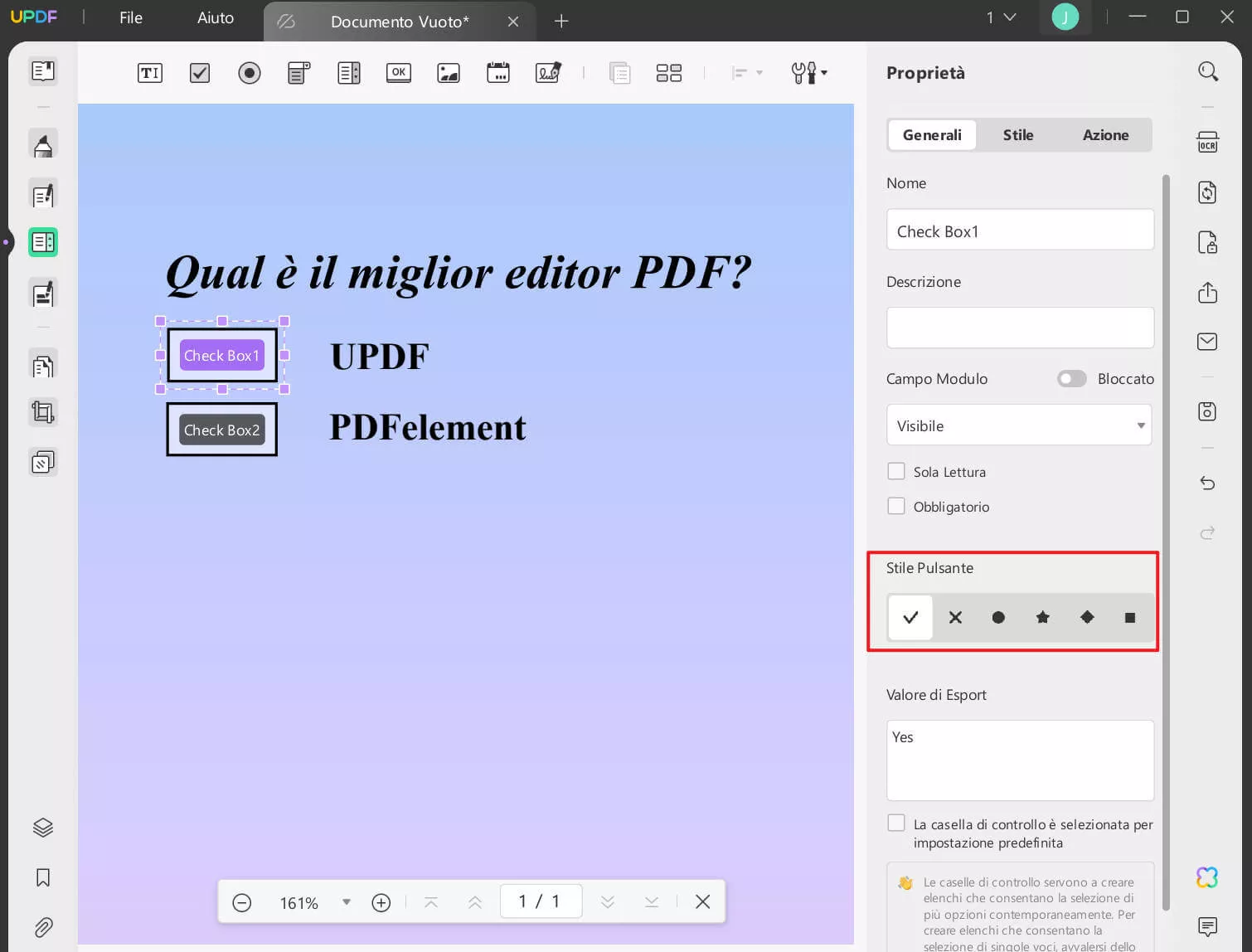This screenshot has width=1252, height=952.
Task: Click the duplicate across pages icon
Action: click(x=619, y=73)
